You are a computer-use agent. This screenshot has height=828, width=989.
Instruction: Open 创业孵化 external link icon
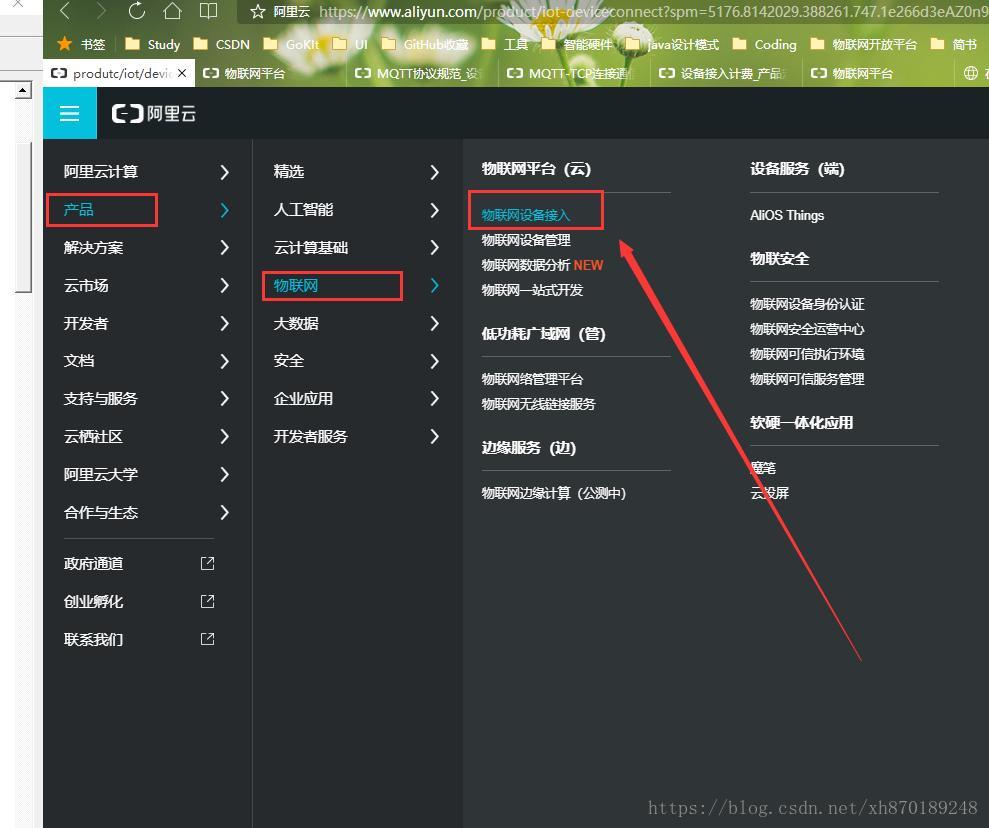207,601
